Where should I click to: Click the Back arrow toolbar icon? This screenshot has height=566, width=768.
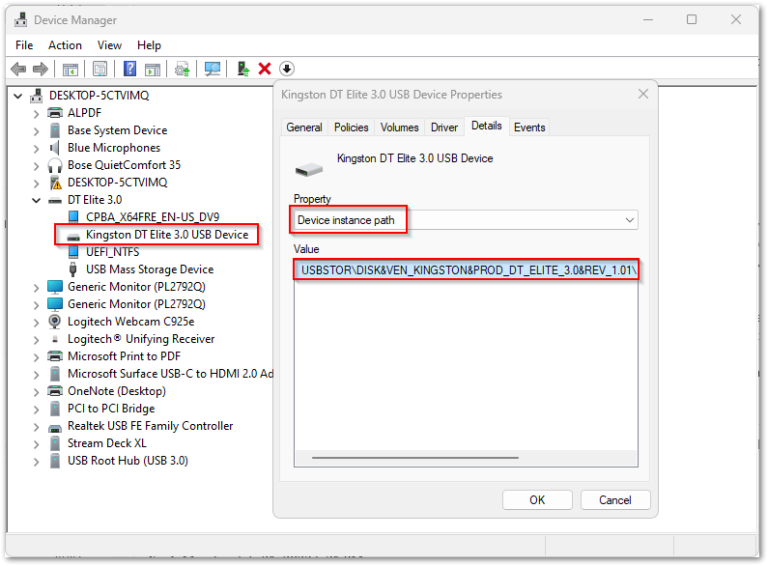click(x=19, y=69)
